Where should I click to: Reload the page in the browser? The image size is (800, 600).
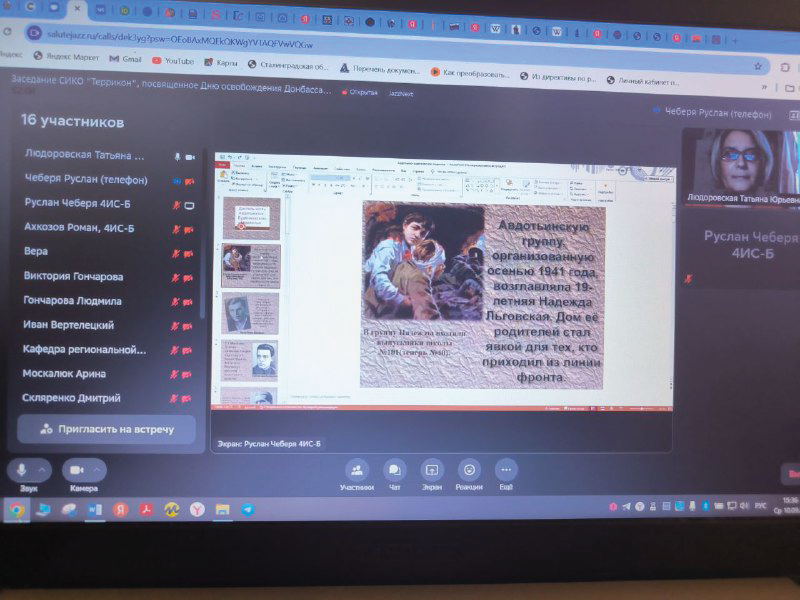tap(7, 32)
